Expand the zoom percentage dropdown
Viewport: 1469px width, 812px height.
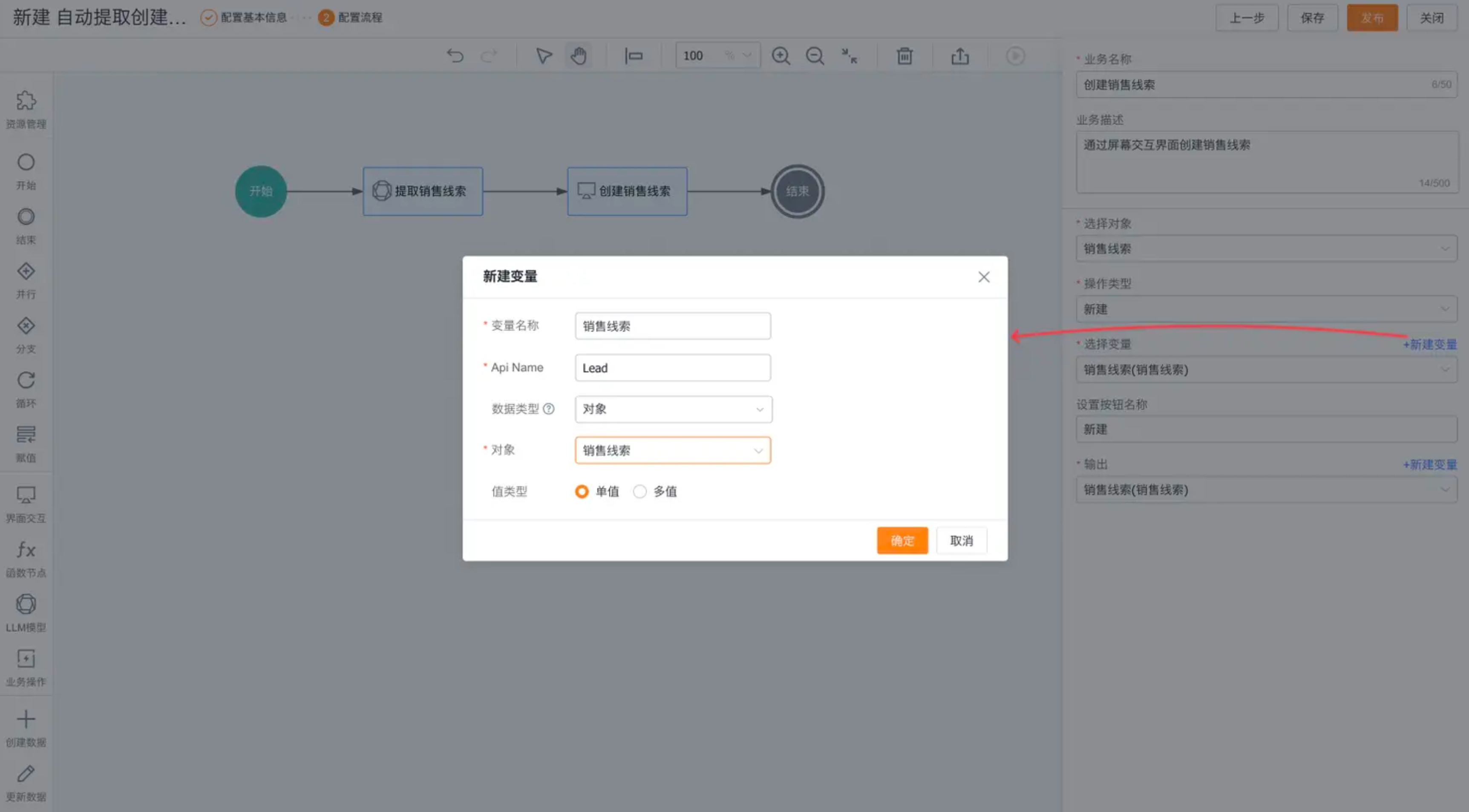[x=746, y=56]
